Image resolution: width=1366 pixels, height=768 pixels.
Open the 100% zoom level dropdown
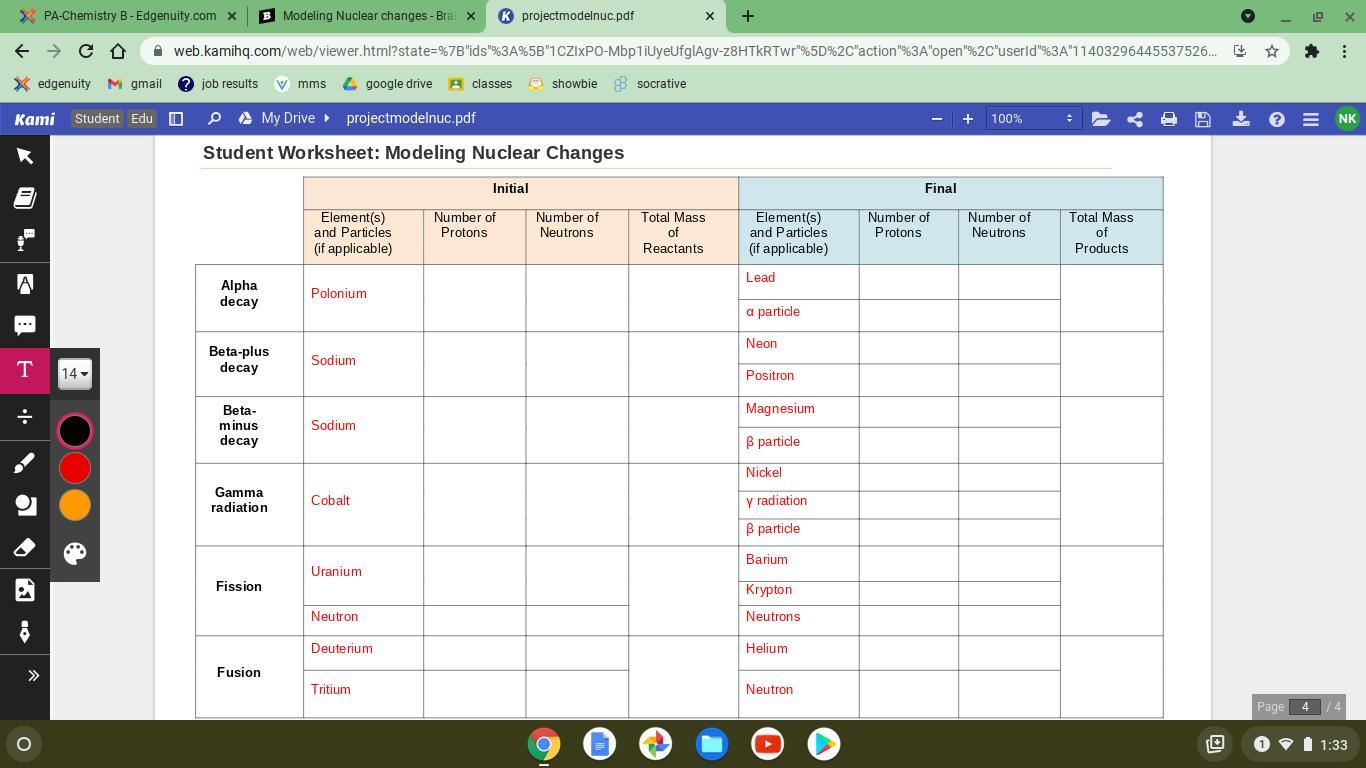point(1032,119)
